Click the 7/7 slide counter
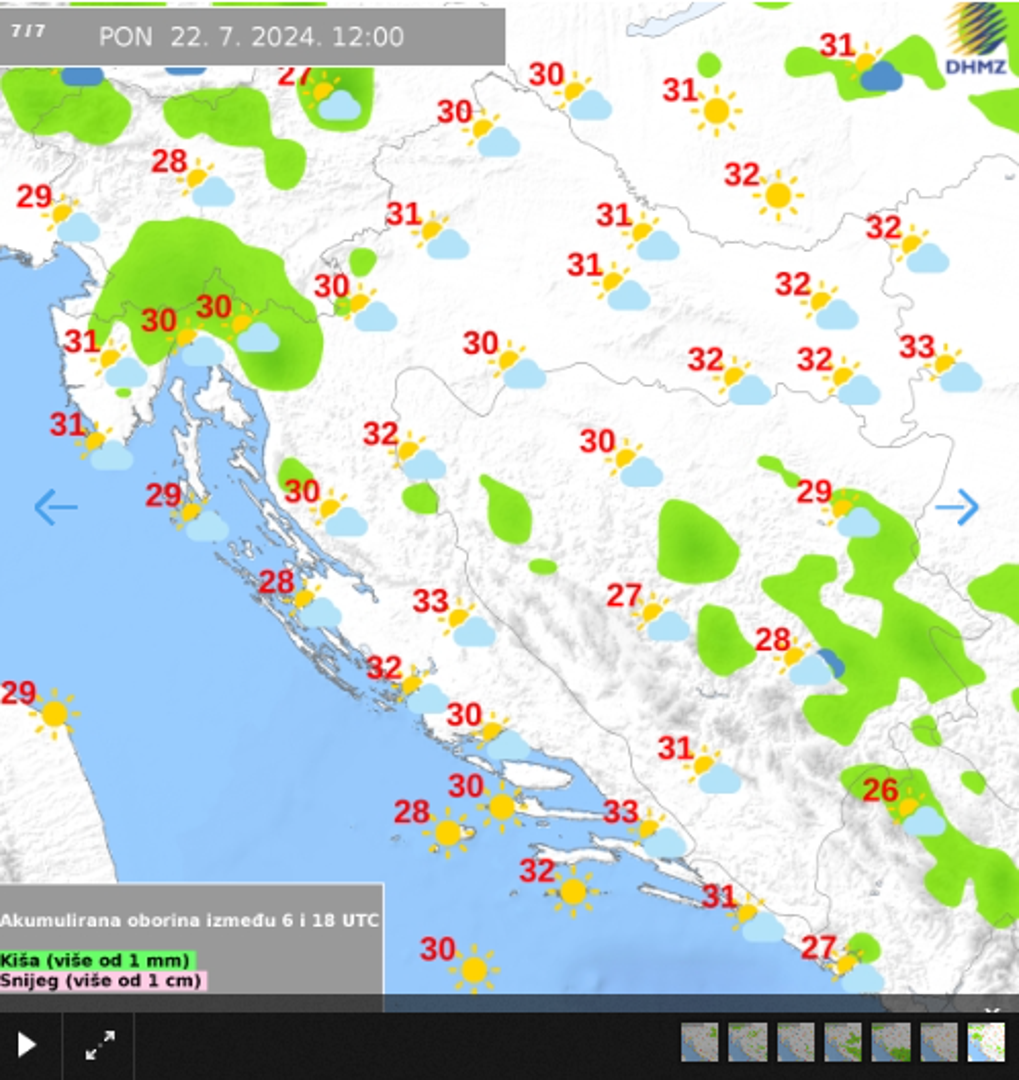The height and width of the screenshot is (1080, 1019). [x=28, y=30]
